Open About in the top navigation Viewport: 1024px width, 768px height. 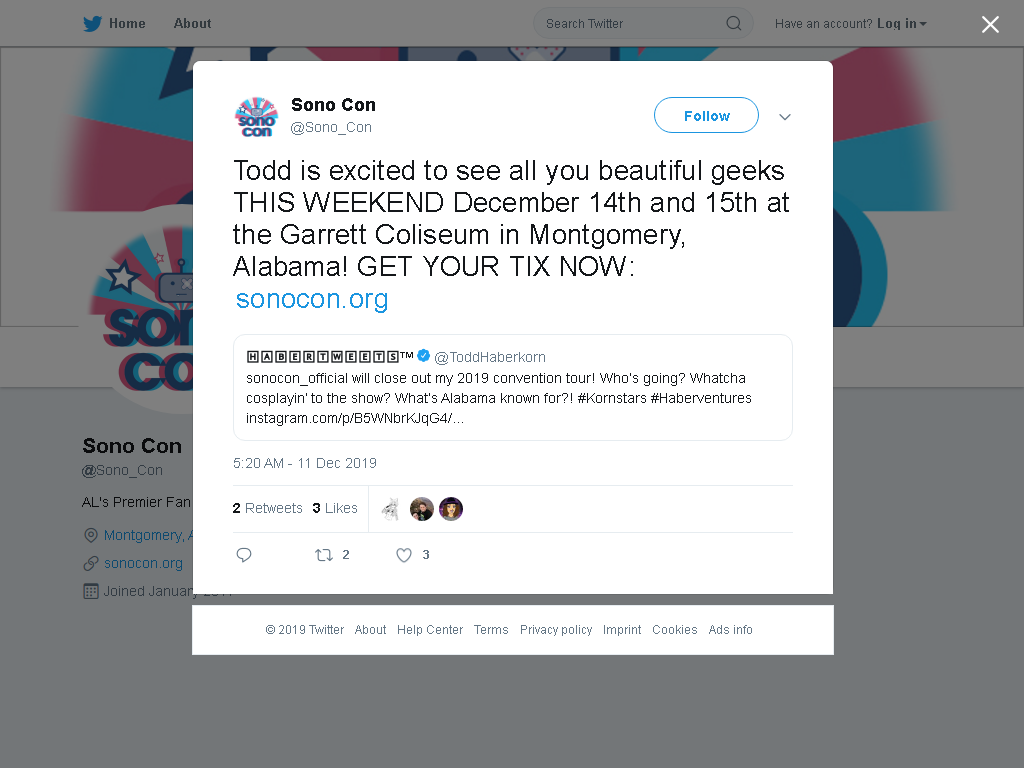click(x=192, y=24)
